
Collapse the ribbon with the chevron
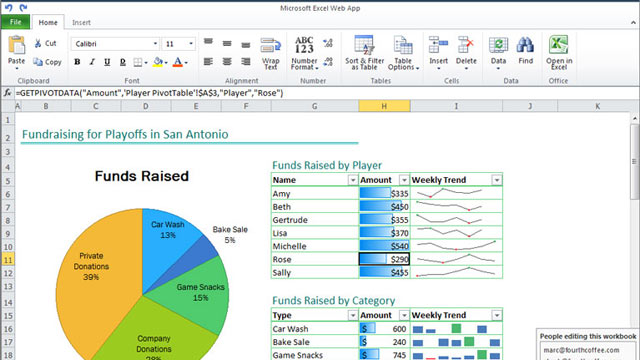[633, 23]
